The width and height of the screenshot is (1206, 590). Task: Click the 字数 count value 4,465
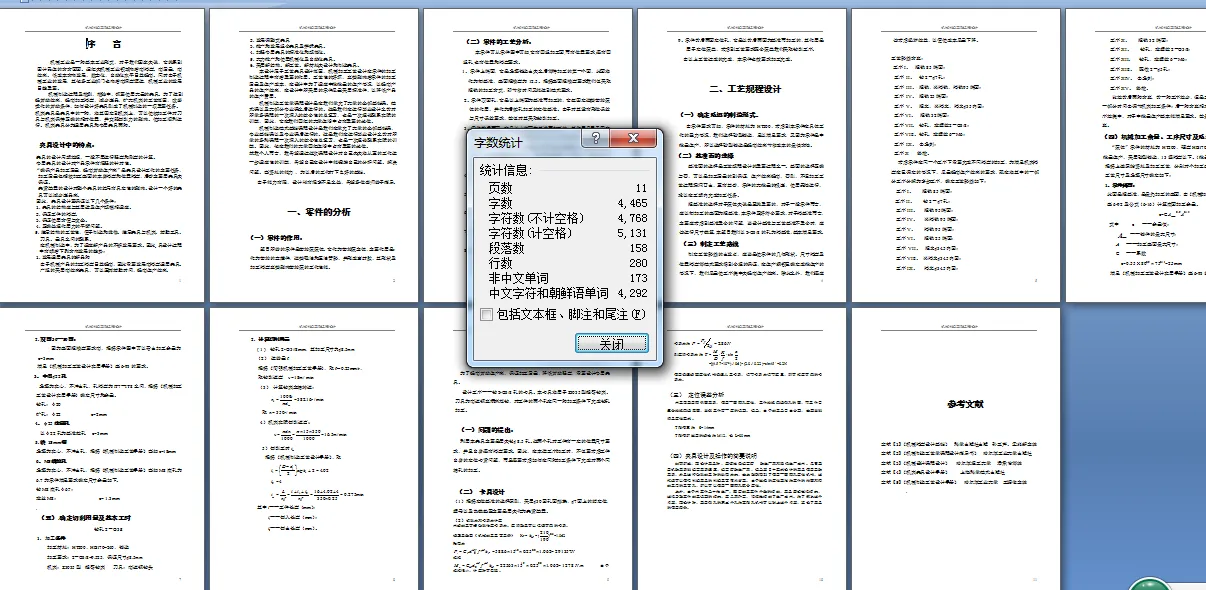point(634,204)
